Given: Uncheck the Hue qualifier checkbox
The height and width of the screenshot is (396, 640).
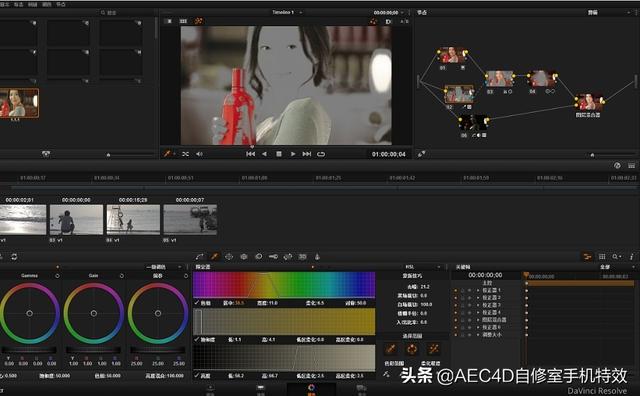Looking at the screenshot, I should [x=197, y=303].
